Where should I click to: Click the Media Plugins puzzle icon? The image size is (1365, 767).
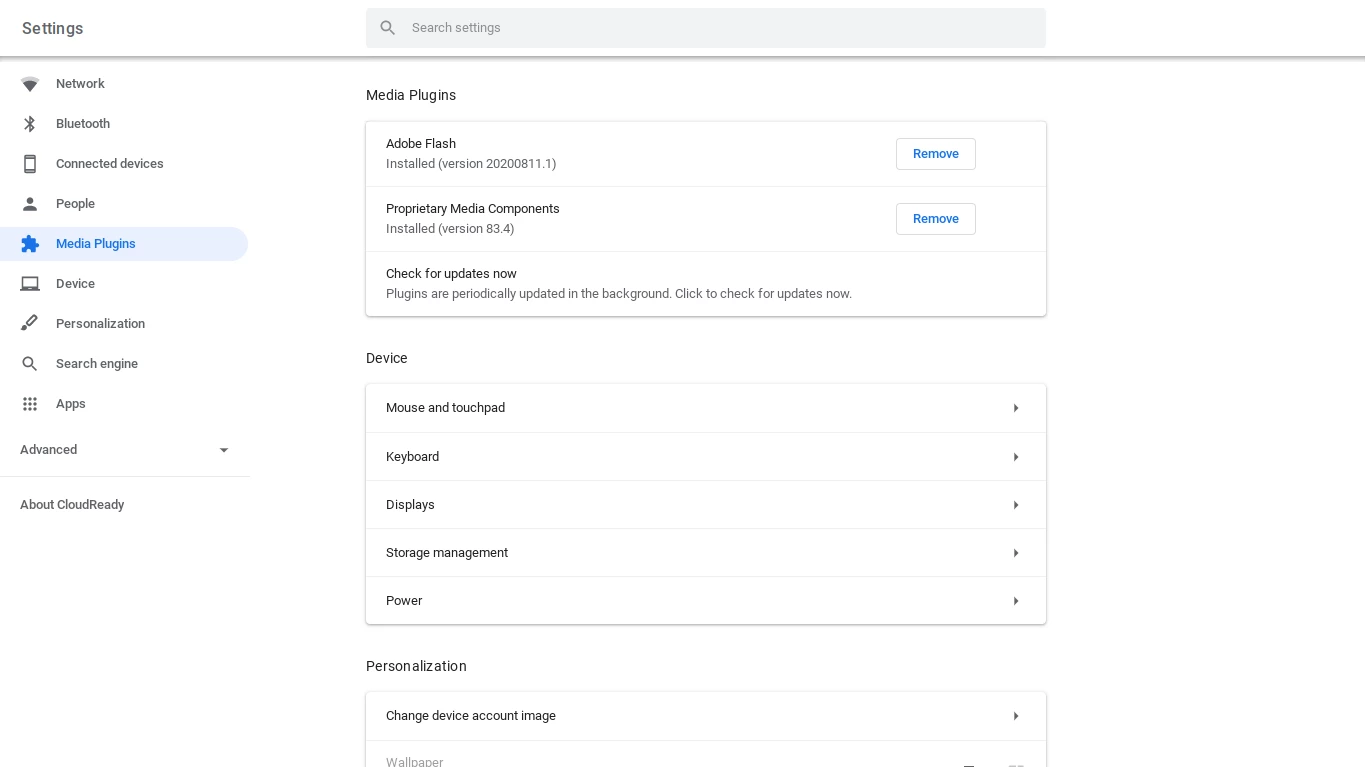[x=30, y=244]
